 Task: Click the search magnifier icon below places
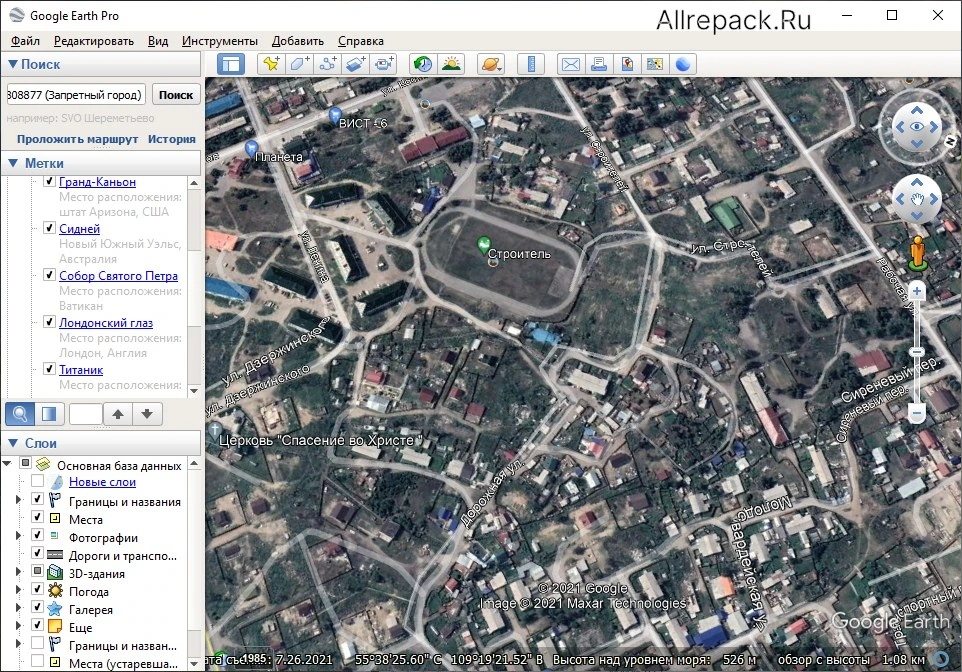click(x=20, y=414)
